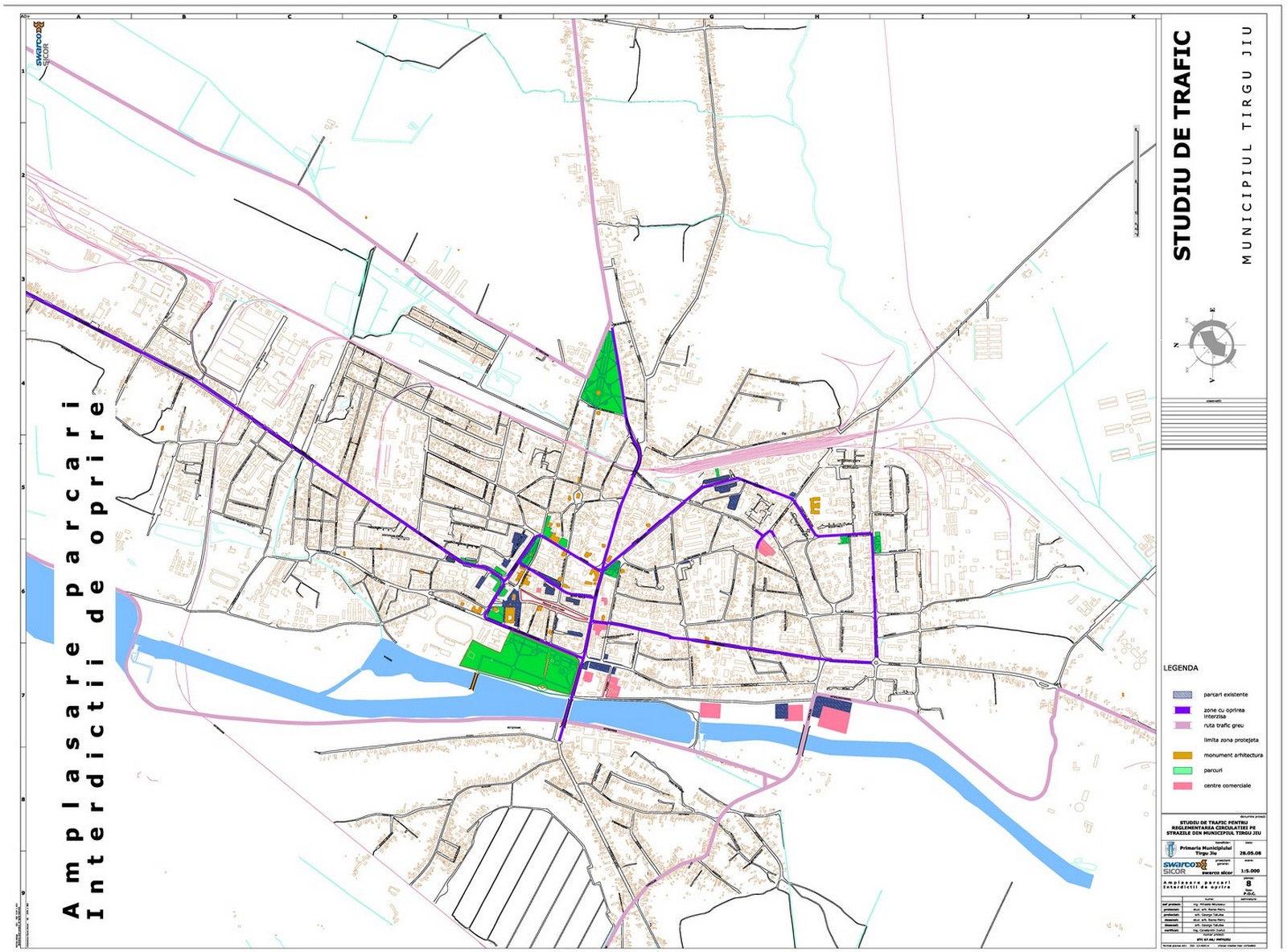Select the 'parcari existente' hatched legend swatch
The height and width of the screenshot is (952, 1287).
1182,695
